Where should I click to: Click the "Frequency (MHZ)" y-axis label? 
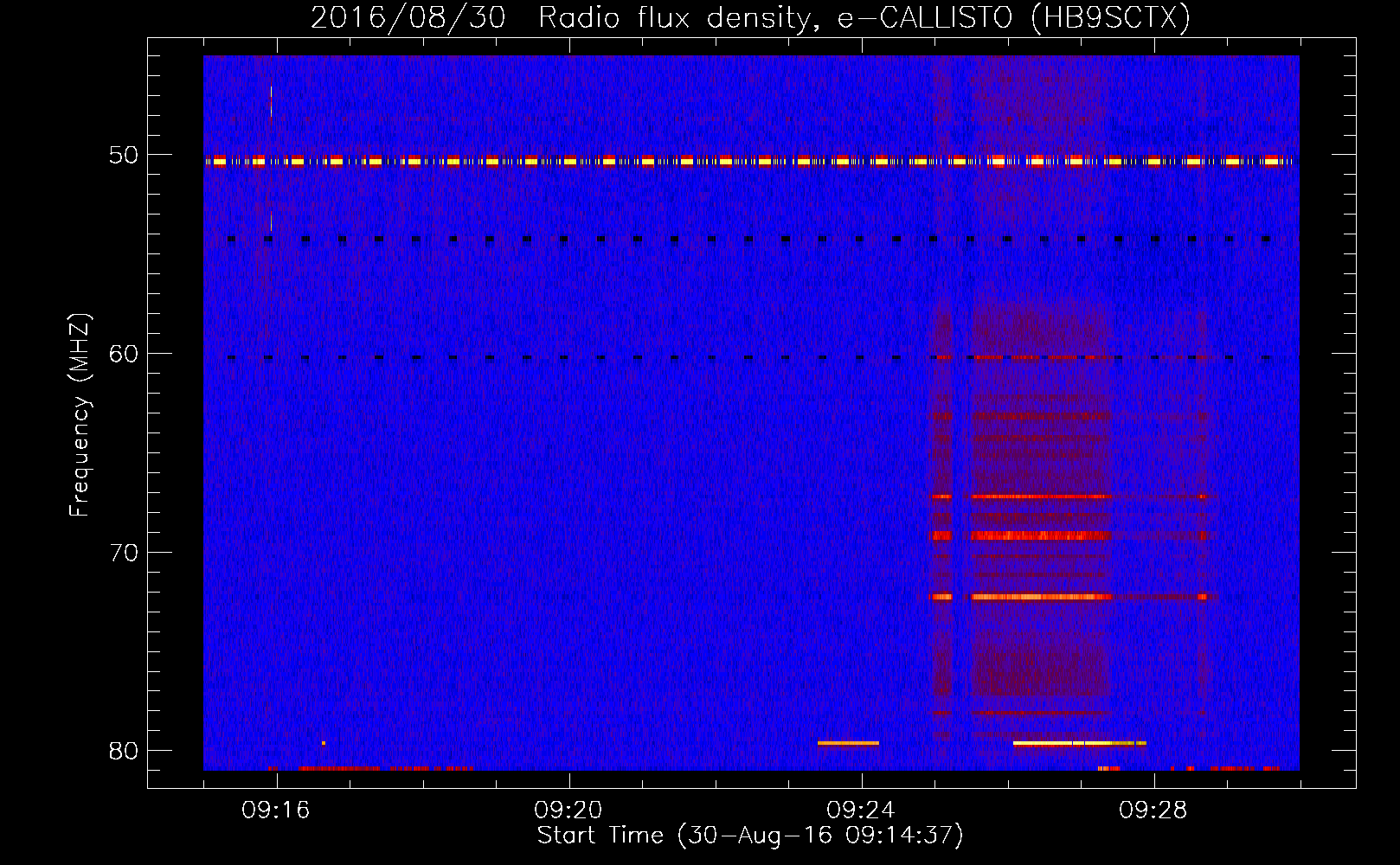(x=80, y=414)
